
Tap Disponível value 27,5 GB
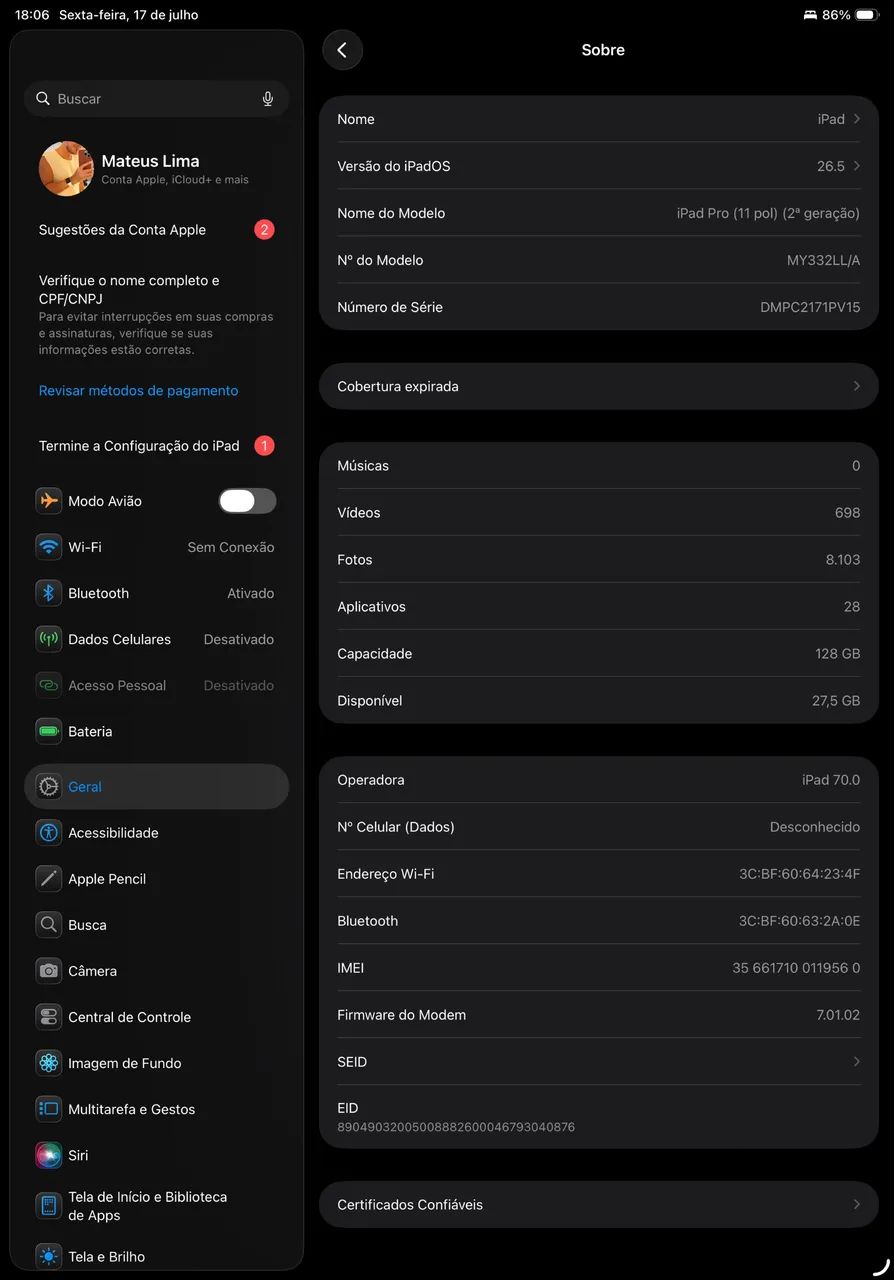click(x=836, y=701)
